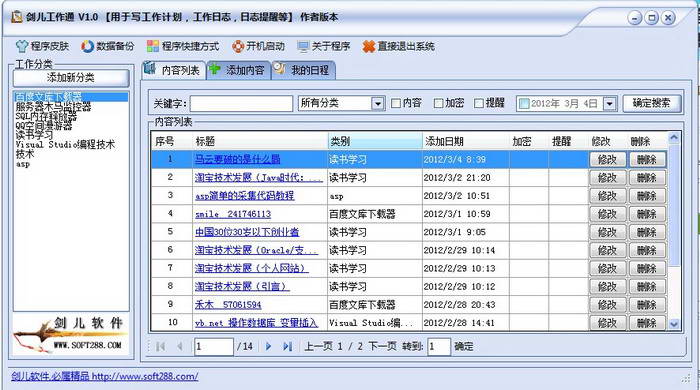This screenshot has height=390, width=700.
Task: Select 服务器木马监控器 category
Action: tap(53, 106)
